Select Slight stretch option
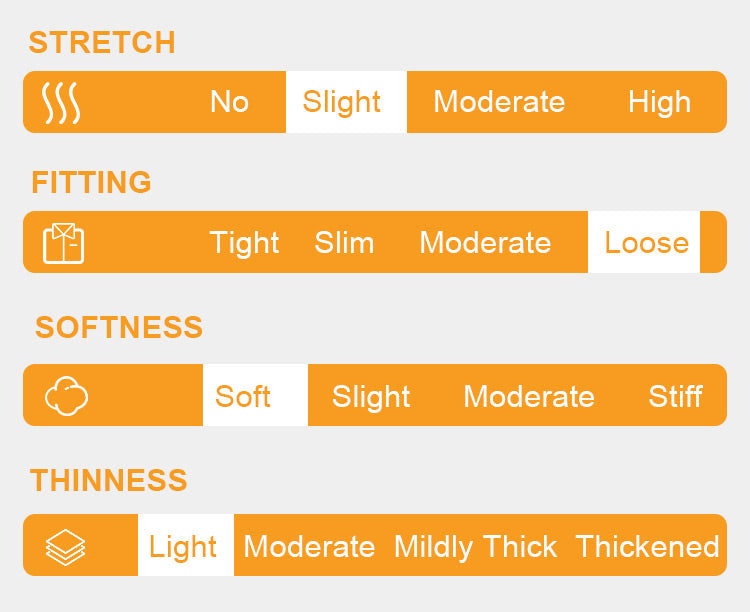This screenshot has height=612, width=750. (x=342, y=102)
